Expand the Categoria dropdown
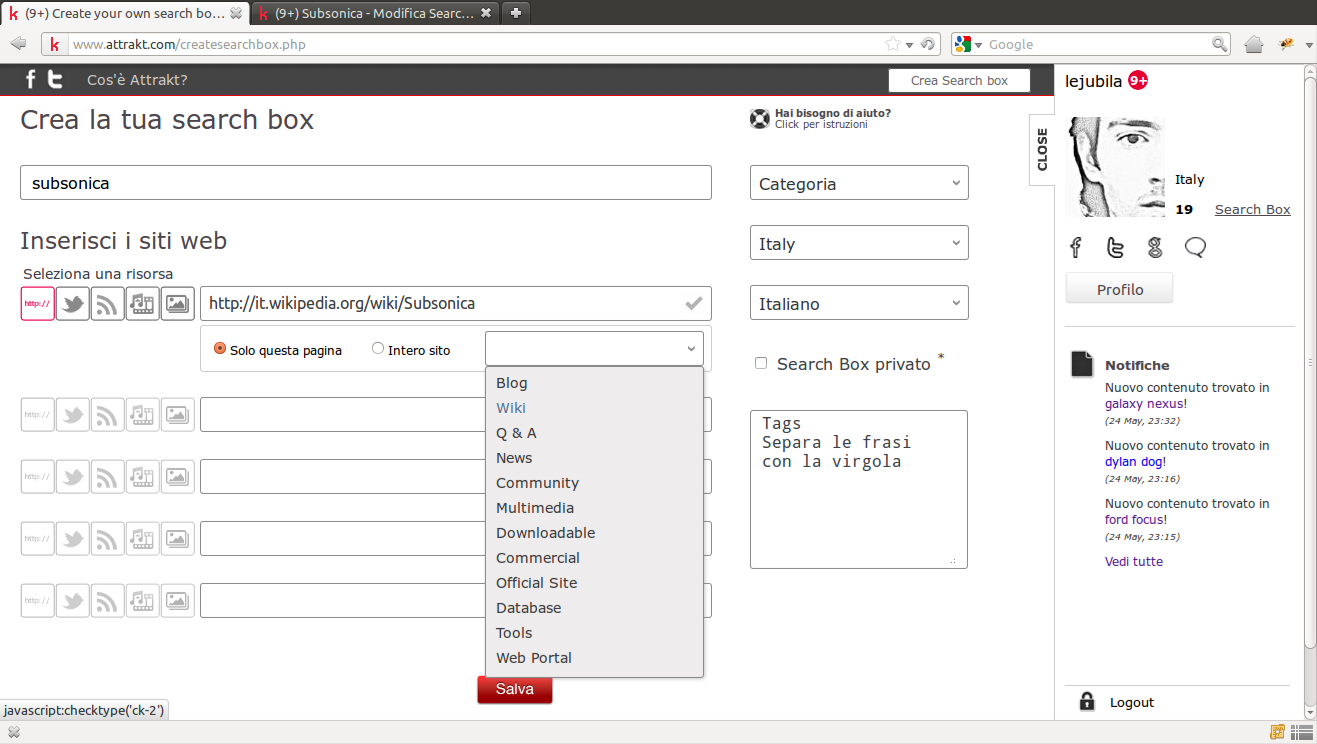 [x=859, y=183]
